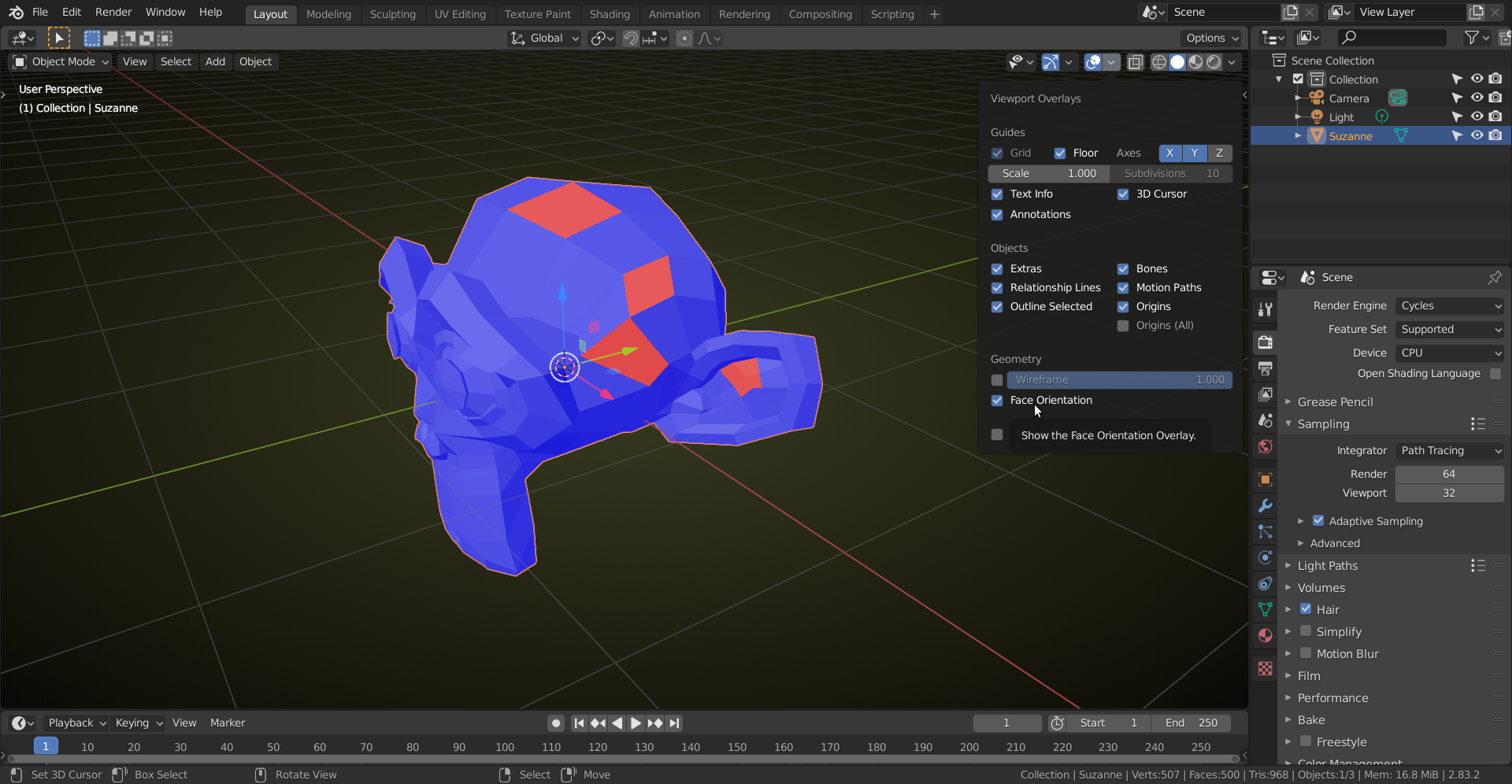Open the Render Engine dropdown

1450,306
